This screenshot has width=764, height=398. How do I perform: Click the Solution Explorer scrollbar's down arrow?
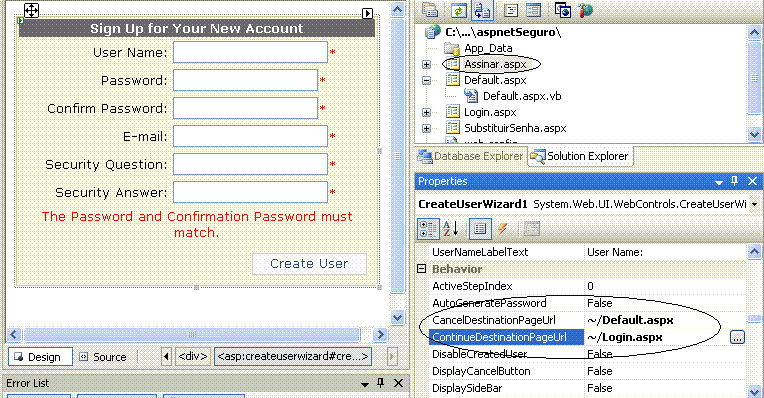click(754, 134)
